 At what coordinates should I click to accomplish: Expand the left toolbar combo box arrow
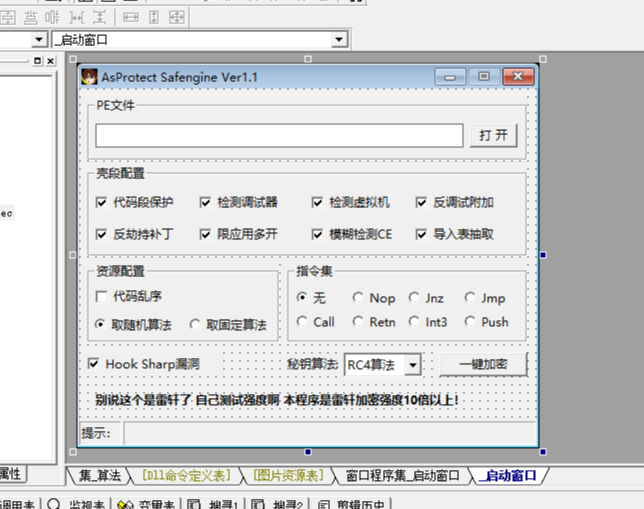[39, 40]
